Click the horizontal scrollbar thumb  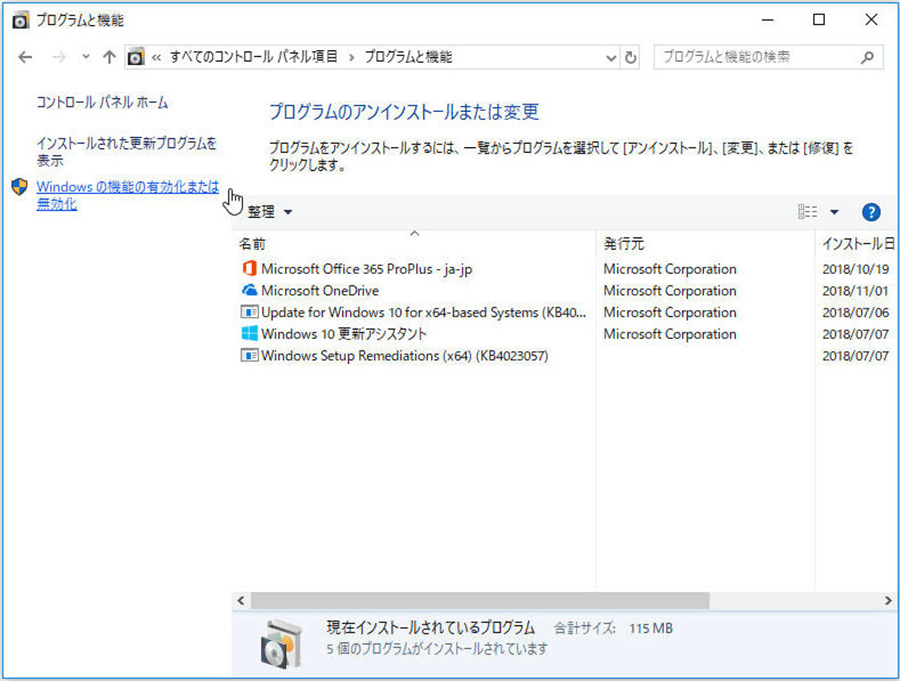pos(480,601)
